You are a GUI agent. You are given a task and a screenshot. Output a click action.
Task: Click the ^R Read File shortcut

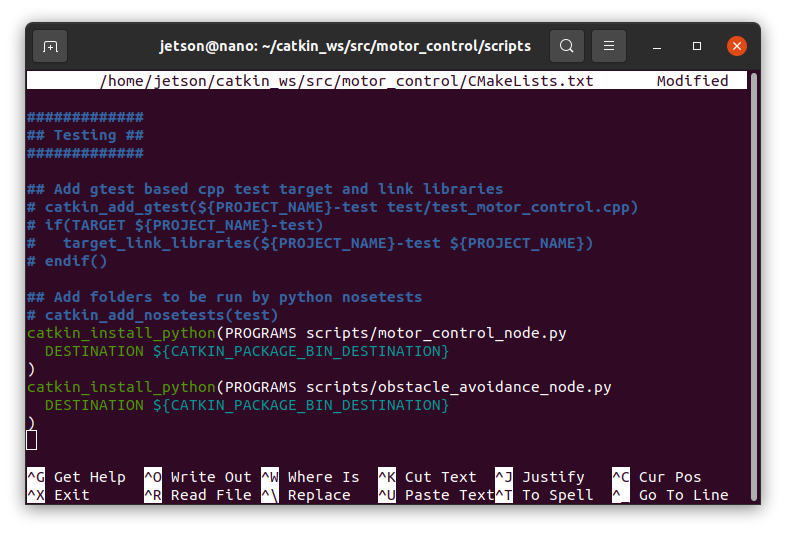(x=198, y=495)
